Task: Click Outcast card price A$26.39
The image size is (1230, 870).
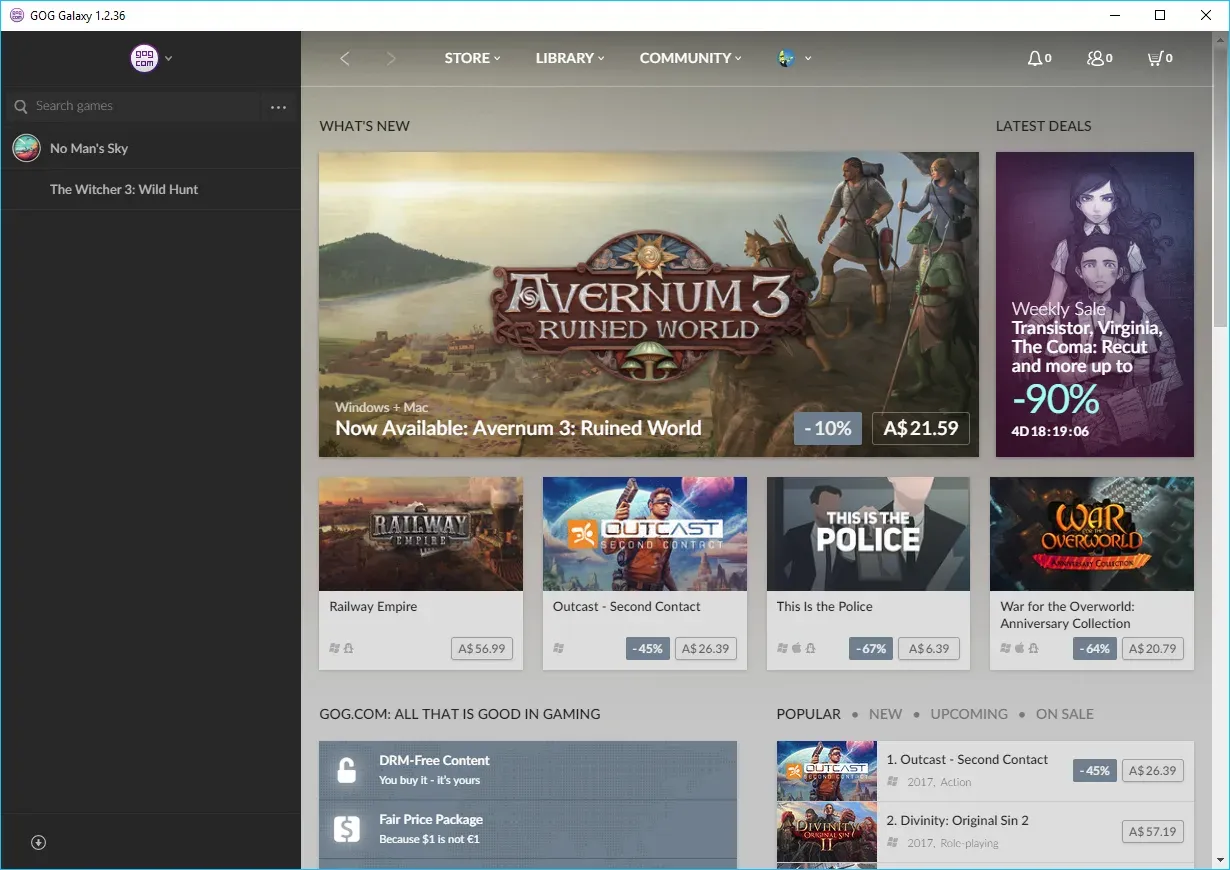Action: coord(706,648)
